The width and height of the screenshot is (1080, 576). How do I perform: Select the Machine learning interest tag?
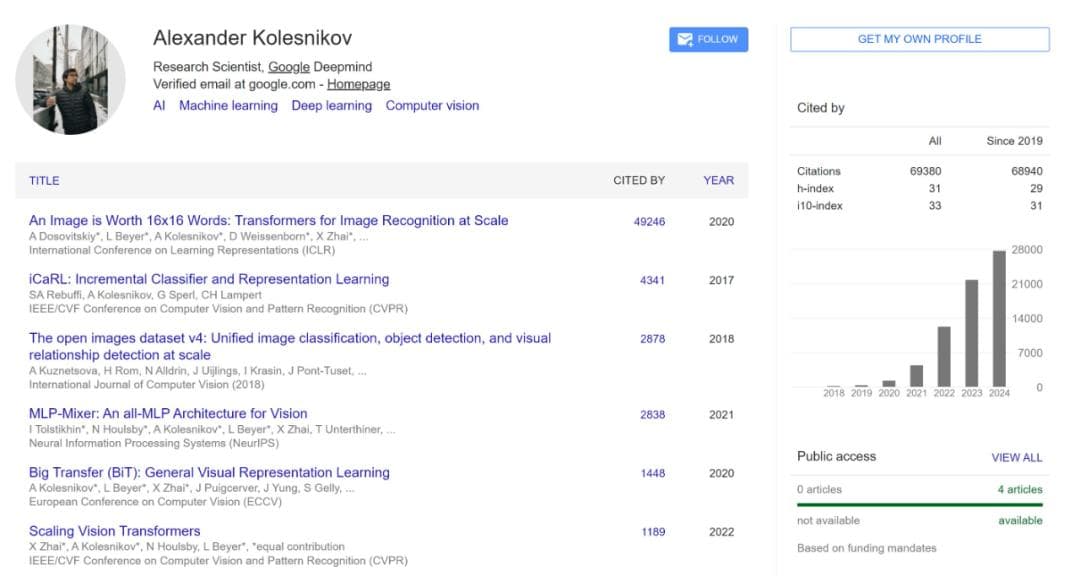pos(228,106)
